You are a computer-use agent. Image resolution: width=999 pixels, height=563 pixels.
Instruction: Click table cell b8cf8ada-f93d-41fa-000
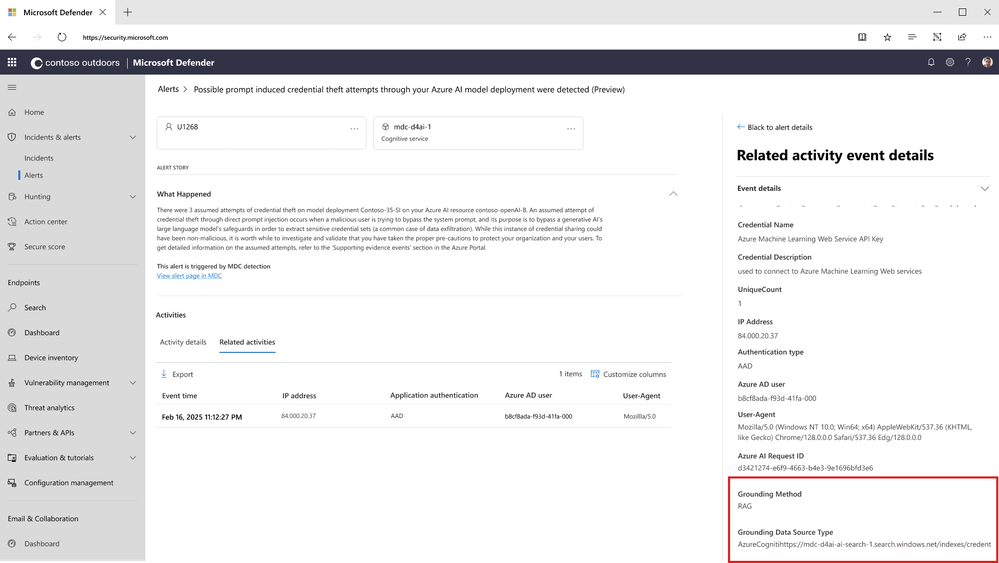[538, 417]
